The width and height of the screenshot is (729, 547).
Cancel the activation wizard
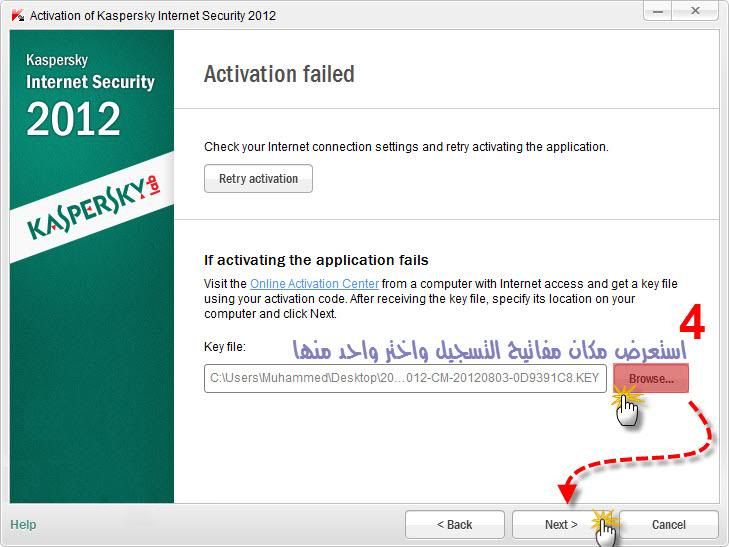coord(669,525)
